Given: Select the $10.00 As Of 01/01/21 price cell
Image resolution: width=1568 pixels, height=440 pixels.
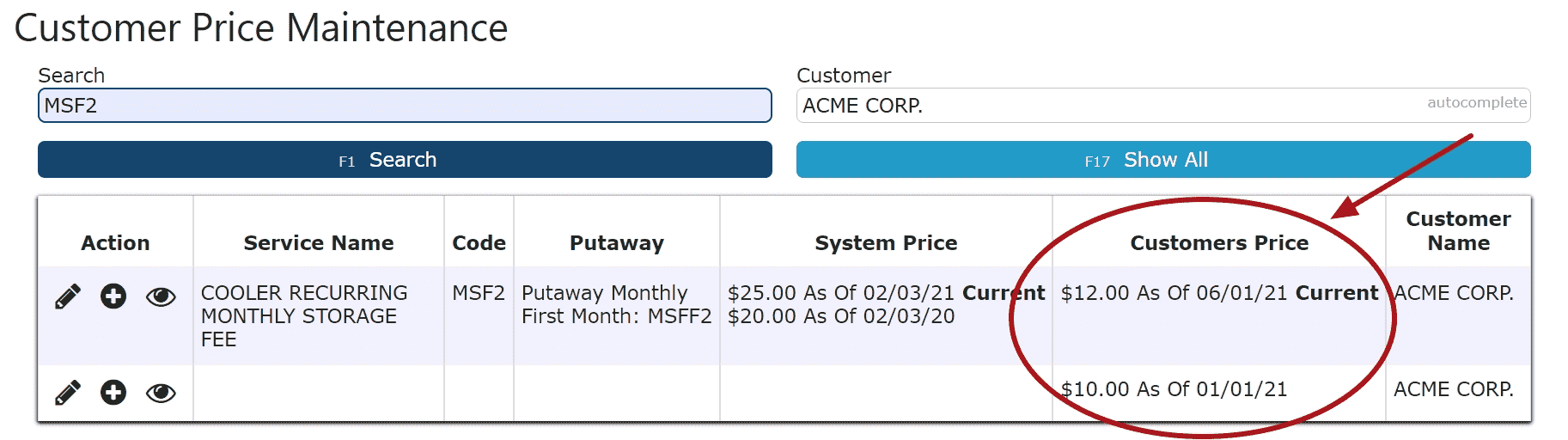Looking at the screenshot, I should pyautogui.click(x=1174, y=389).
